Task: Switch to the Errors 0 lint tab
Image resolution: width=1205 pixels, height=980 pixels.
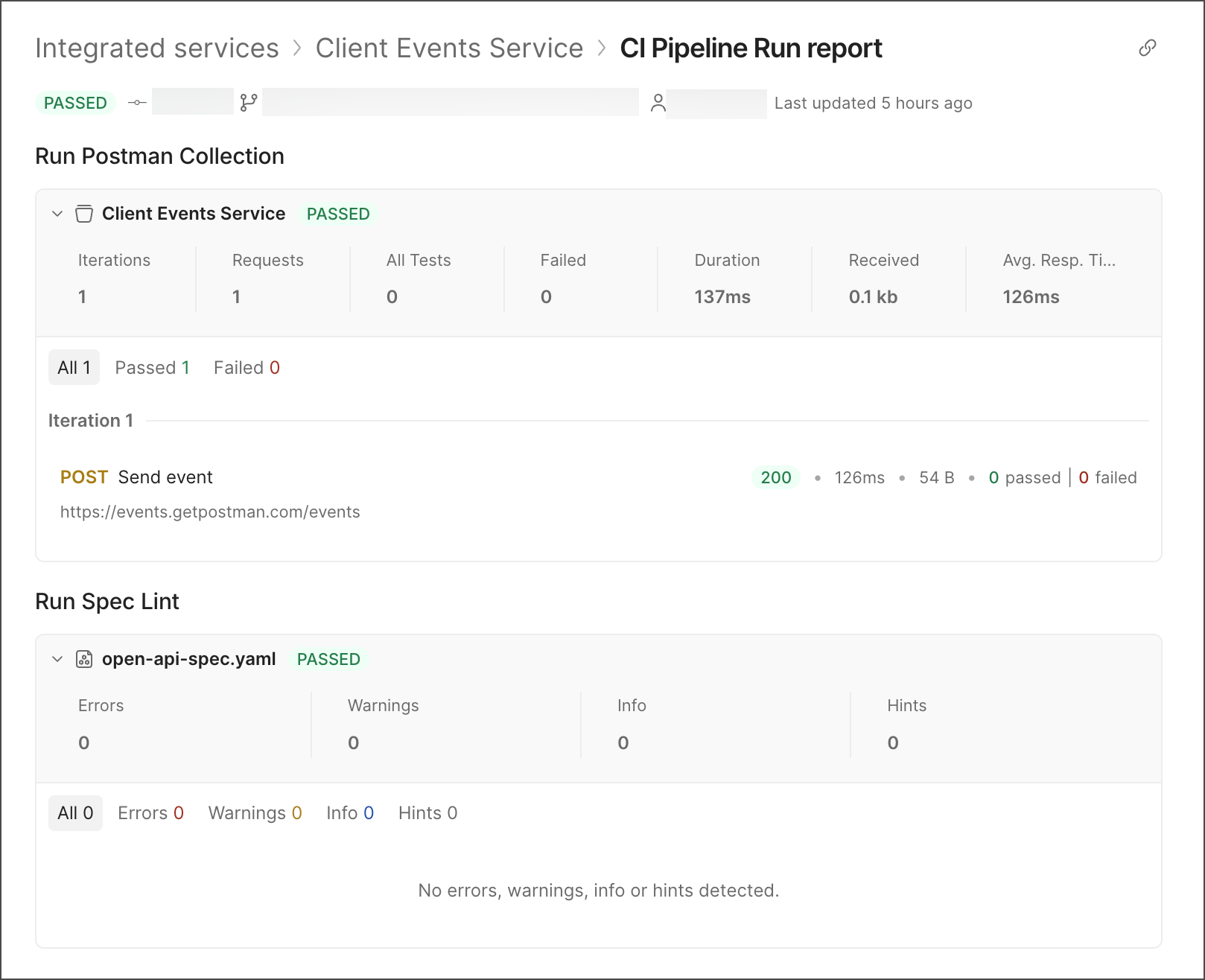Action: coord(150,812)
